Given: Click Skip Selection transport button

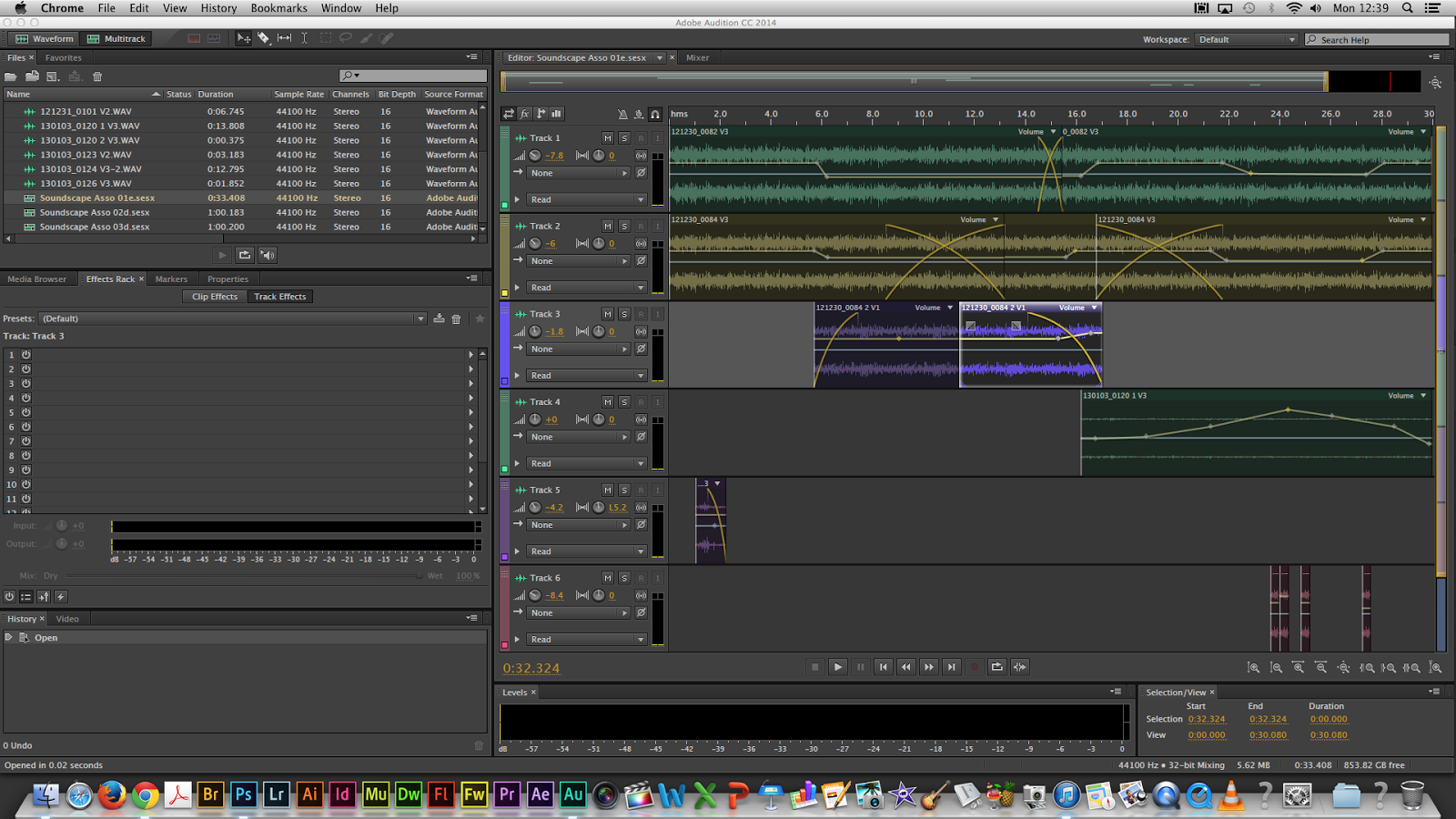Looking at the screenshot, I should click(1019, 667).
